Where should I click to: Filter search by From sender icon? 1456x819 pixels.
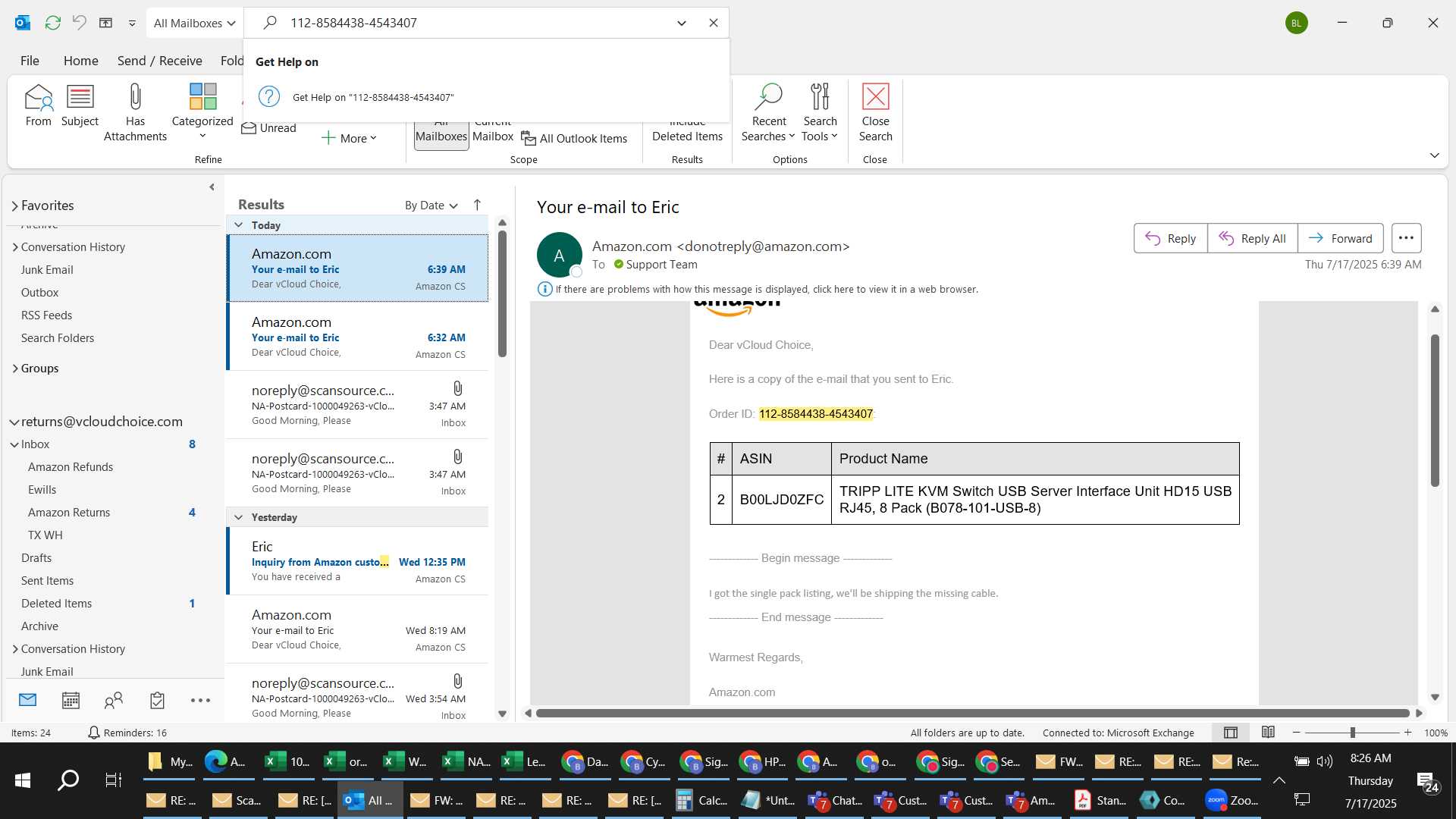38,105
